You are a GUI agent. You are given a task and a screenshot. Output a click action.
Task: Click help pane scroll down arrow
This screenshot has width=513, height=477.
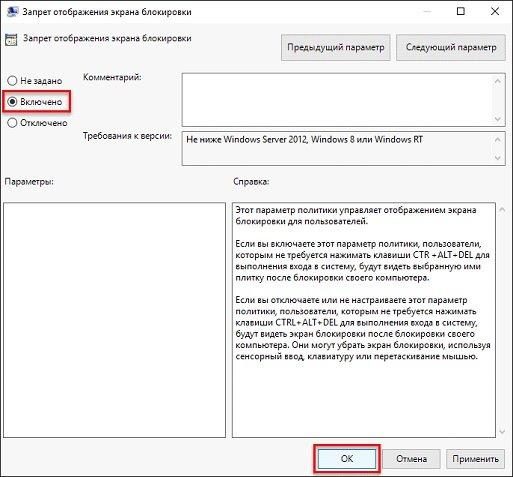pyautogui.click(x=502, y=432)
